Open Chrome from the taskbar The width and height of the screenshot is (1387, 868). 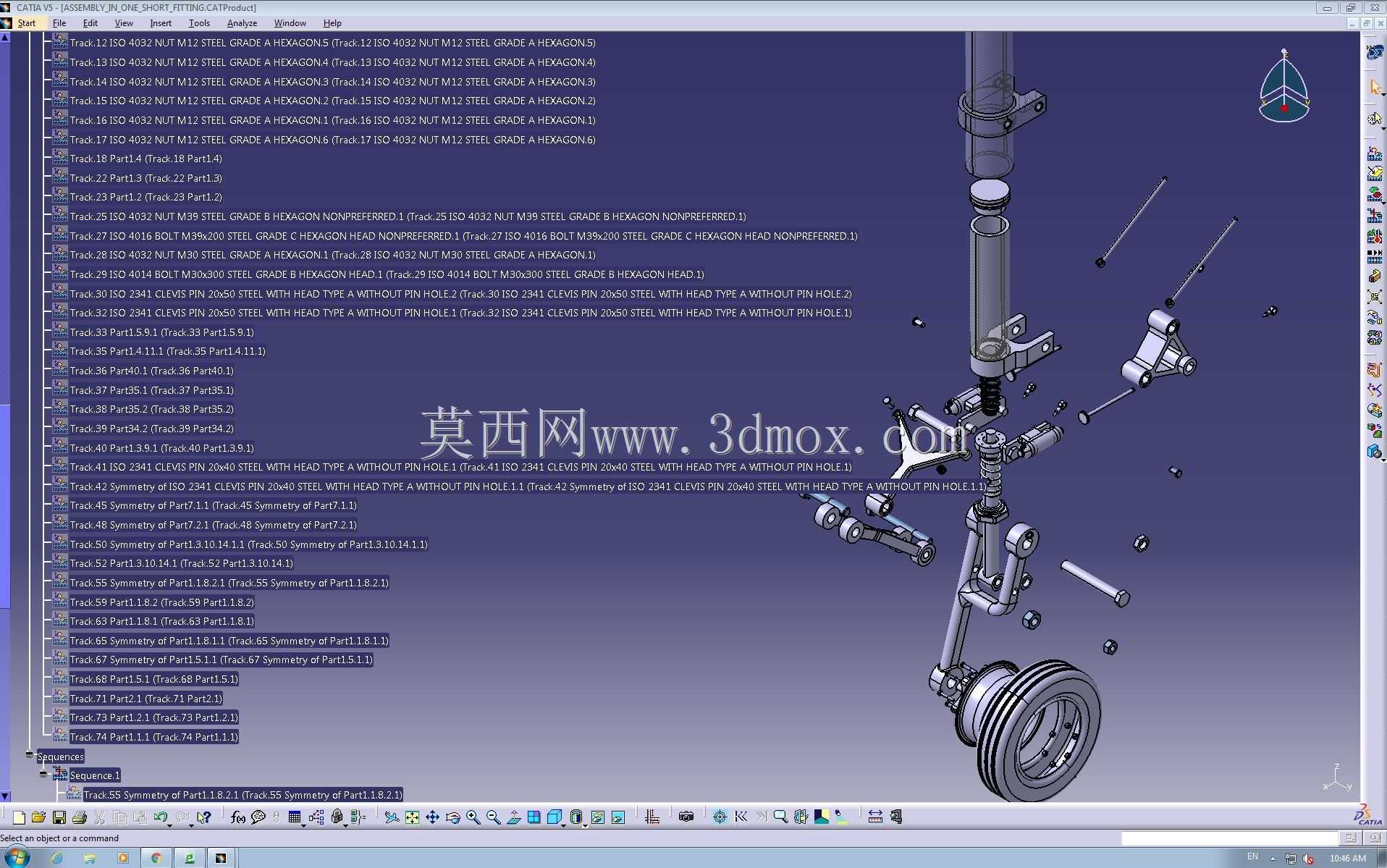(156, 858)
